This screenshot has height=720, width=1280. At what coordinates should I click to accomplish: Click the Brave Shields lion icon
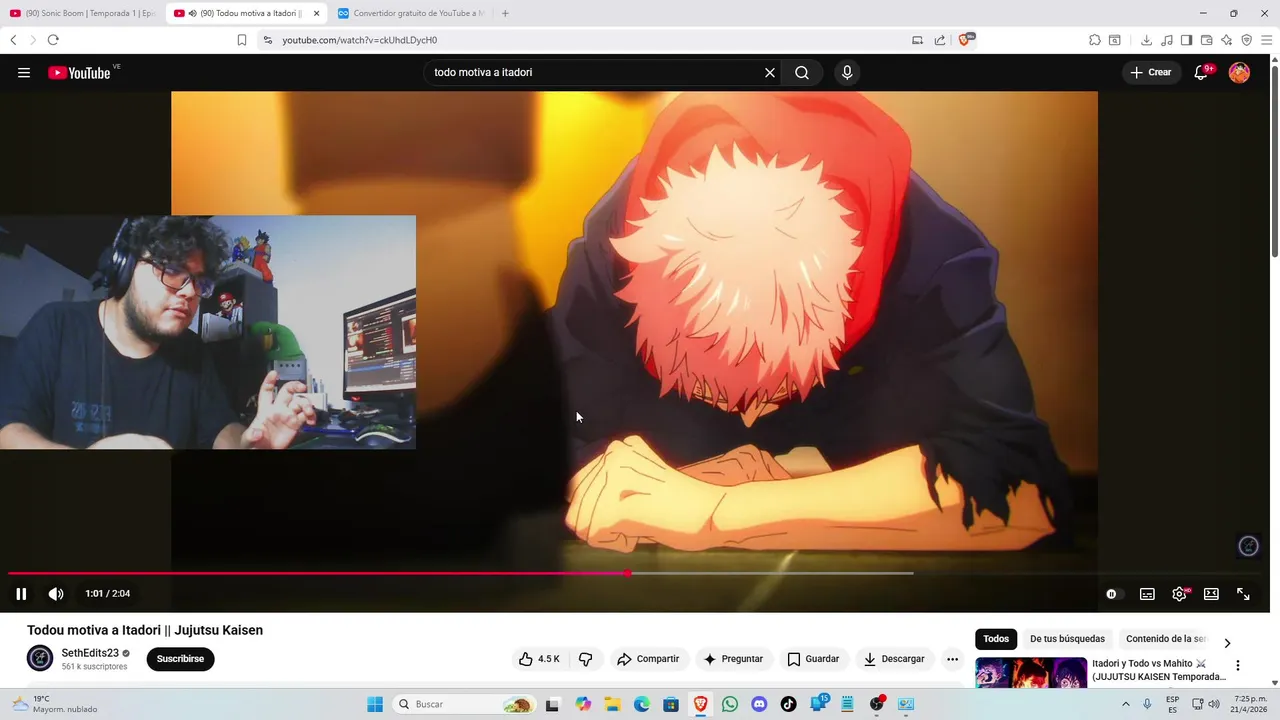[966, 40]
